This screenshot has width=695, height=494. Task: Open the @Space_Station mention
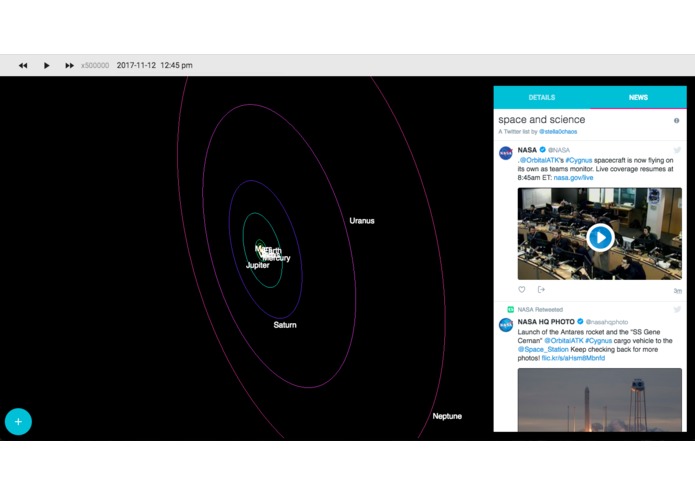click(x=543, y=350)
